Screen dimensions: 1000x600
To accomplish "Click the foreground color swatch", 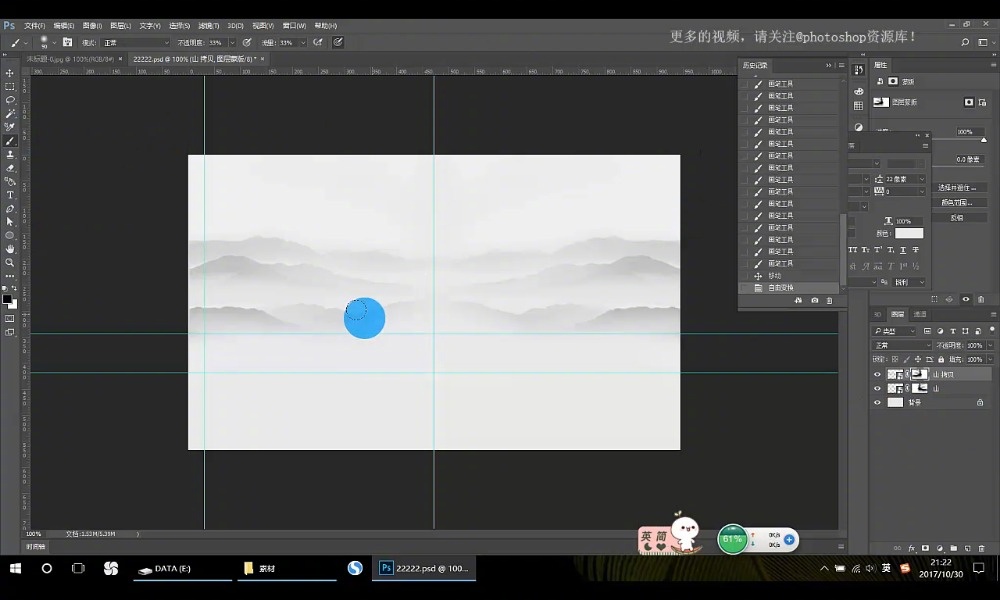I will click(7, 299).
